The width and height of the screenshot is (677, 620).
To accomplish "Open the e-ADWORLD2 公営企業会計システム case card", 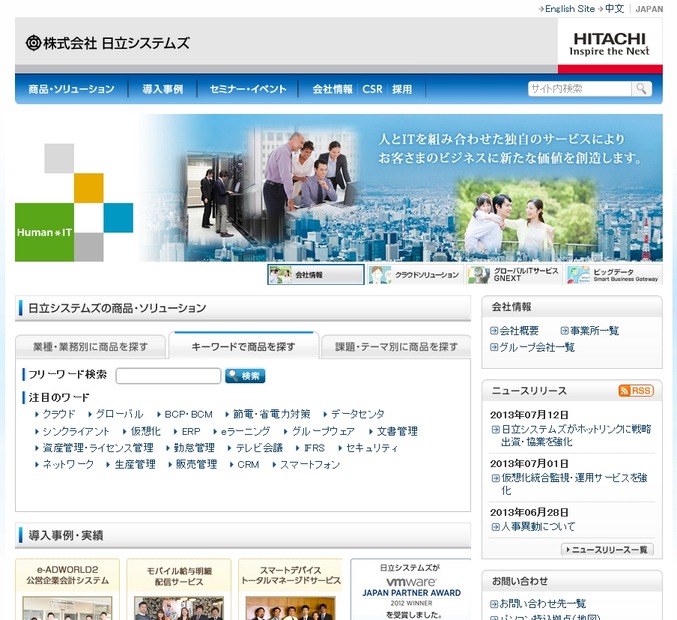I will click(x=67, y=589).
